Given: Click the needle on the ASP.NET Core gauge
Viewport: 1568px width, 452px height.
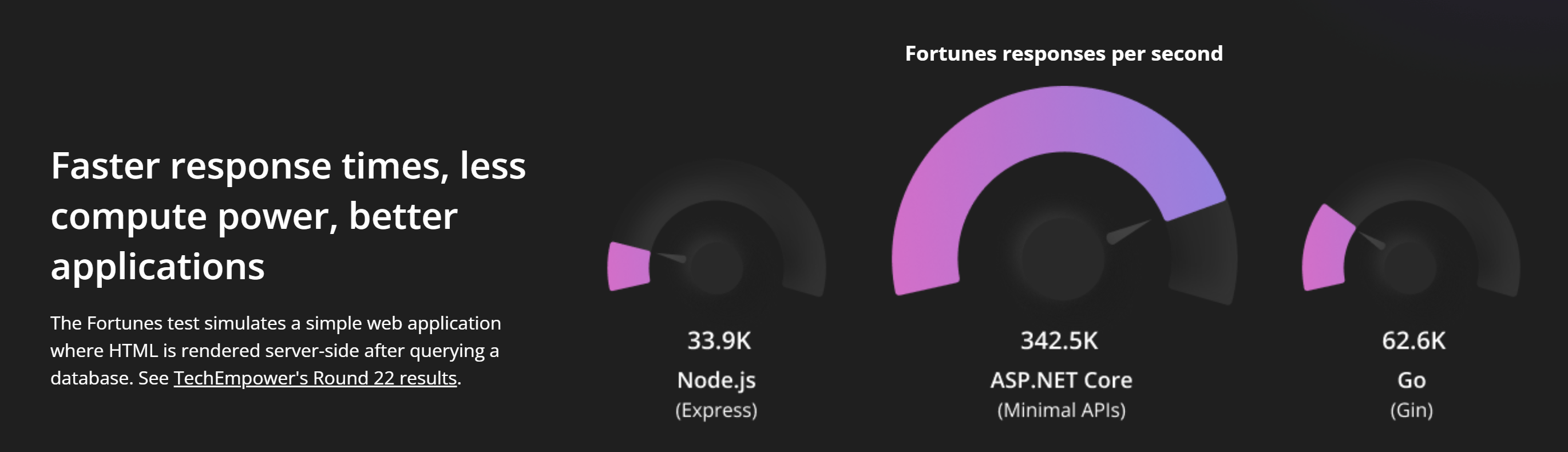Looking at the screenshot, I should [x=1128, y=232].
